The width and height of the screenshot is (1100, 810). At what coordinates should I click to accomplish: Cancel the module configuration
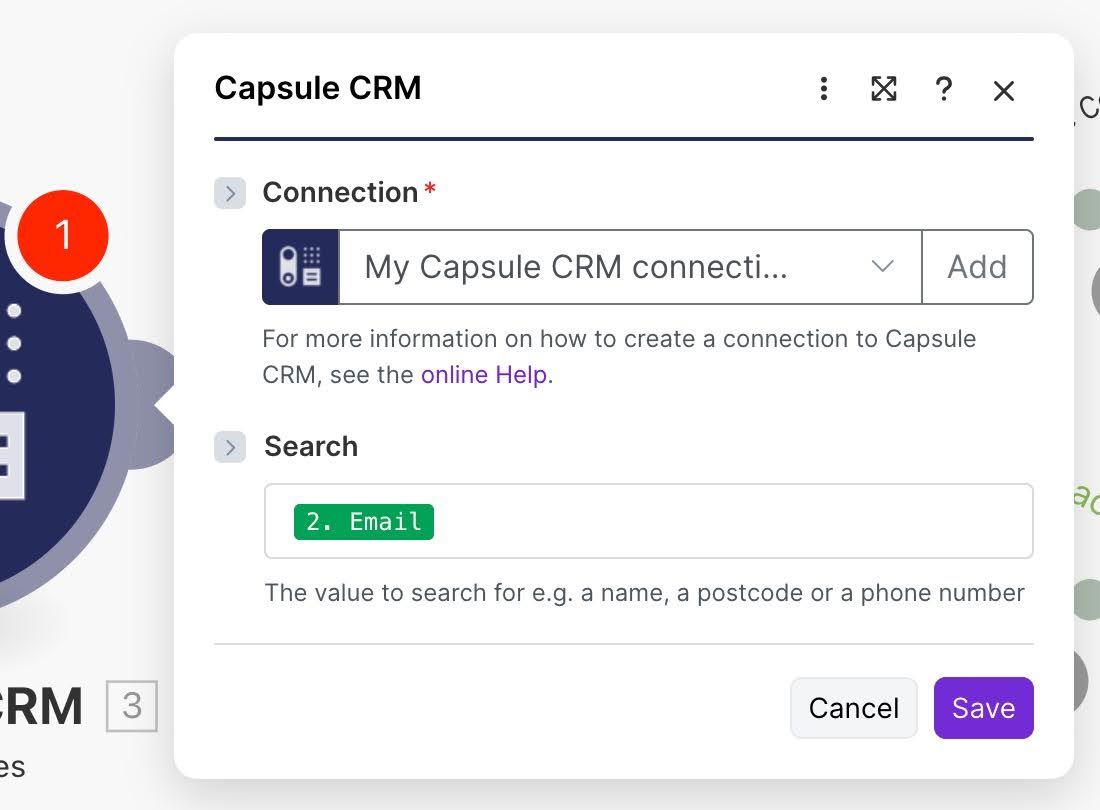(853, 707)
